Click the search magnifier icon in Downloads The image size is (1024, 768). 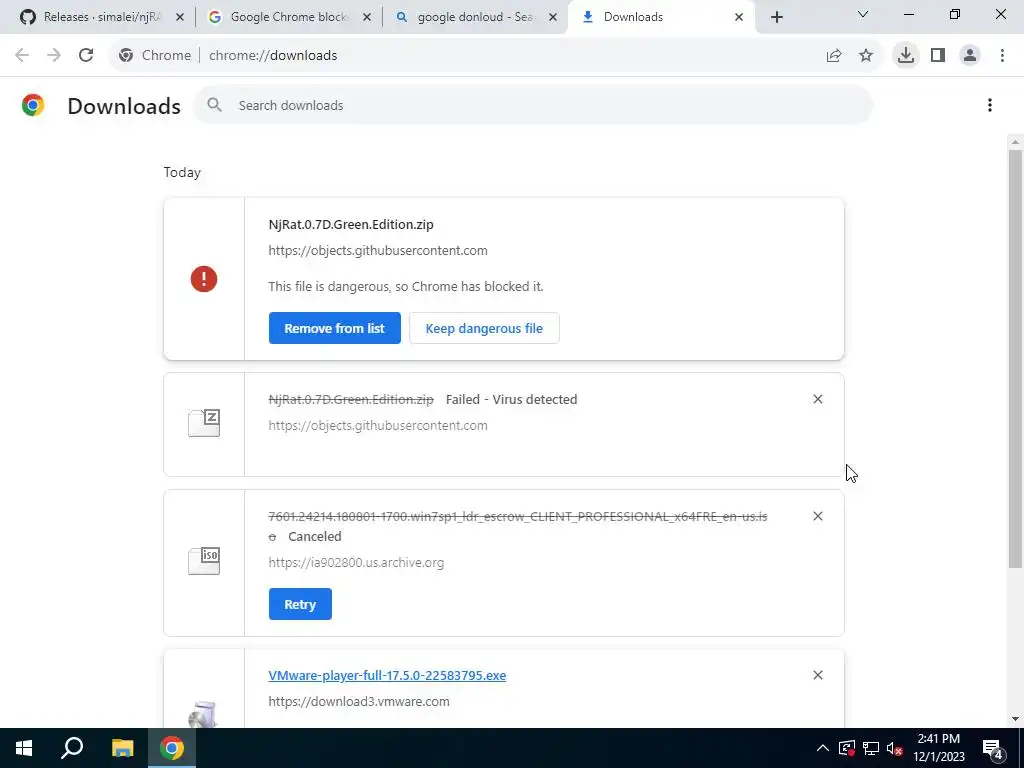[x=214, y=104]
